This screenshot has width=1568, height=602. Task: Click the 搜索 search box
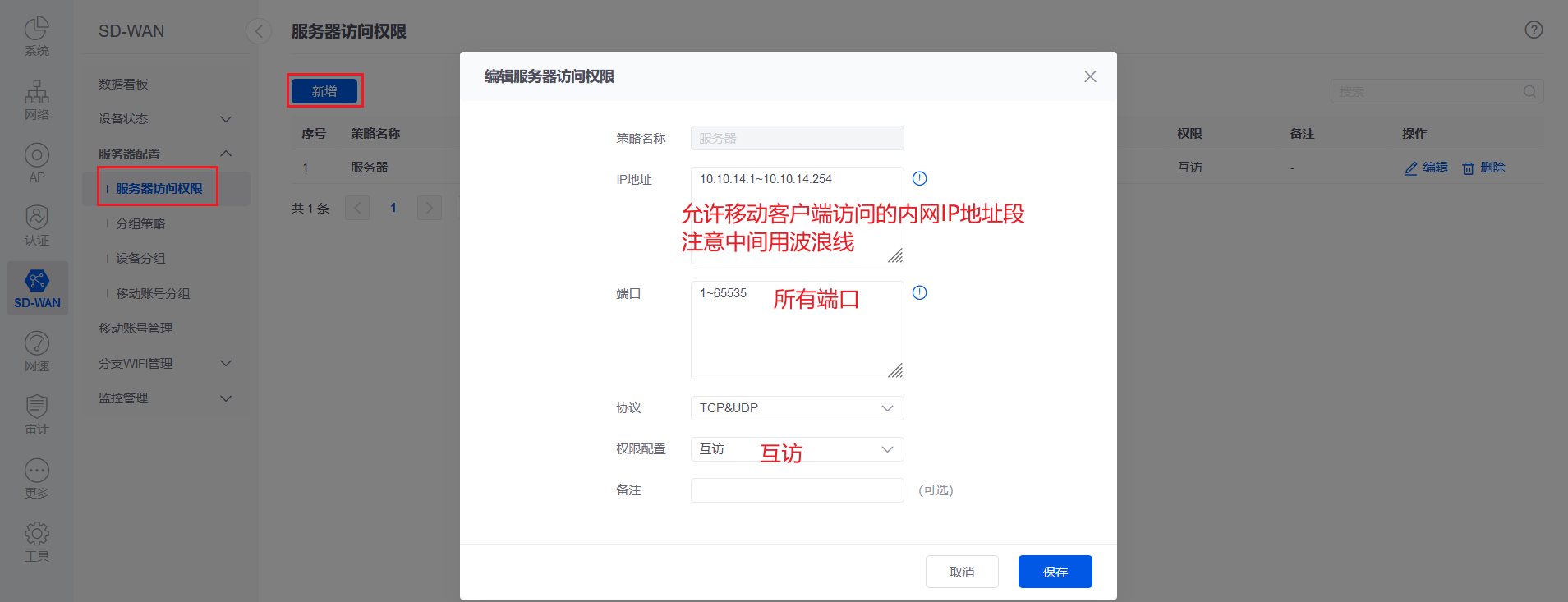(x=1437, y=91)
